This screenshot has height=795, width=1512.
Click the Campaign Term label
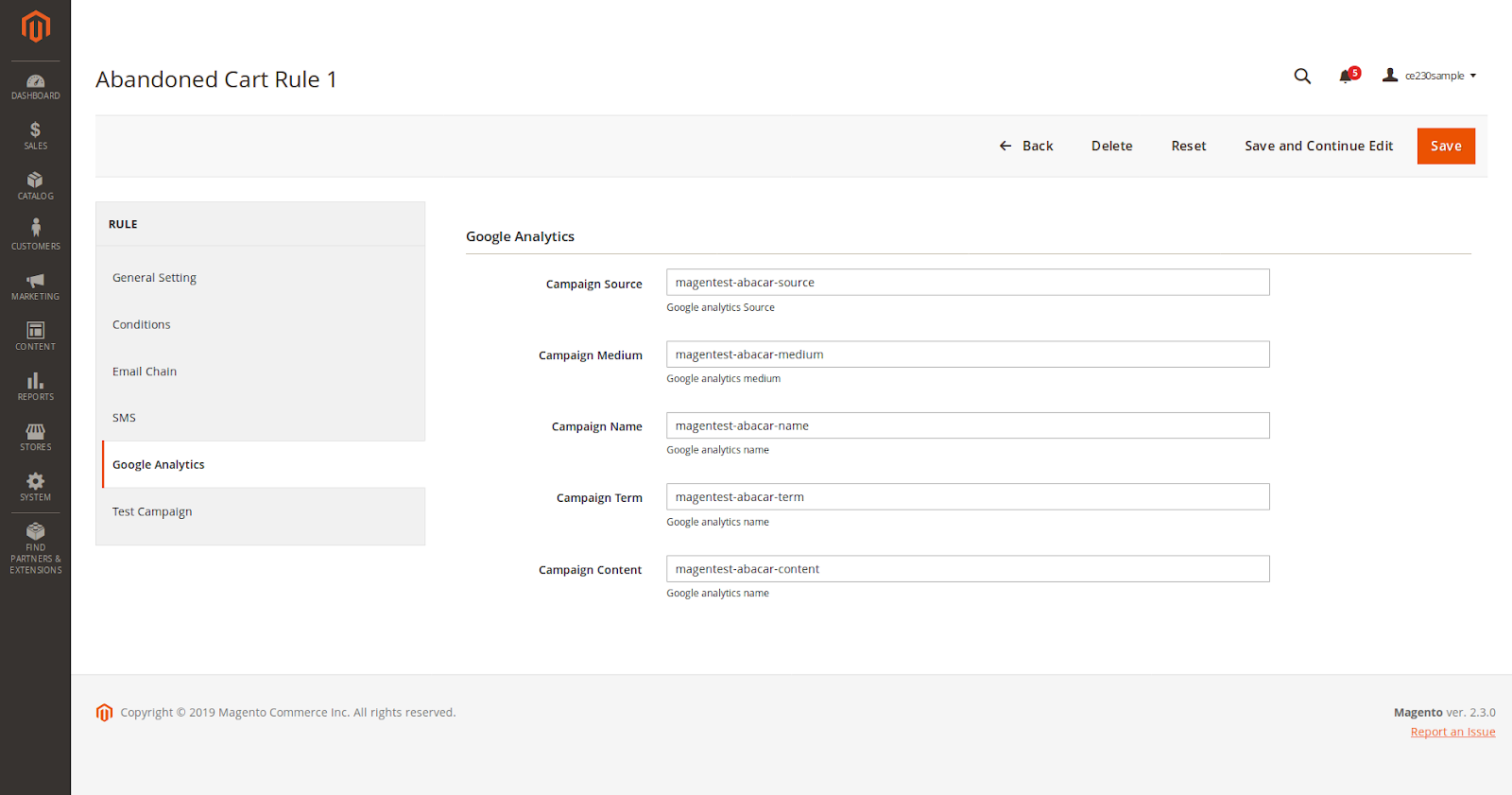coord(599,498)
